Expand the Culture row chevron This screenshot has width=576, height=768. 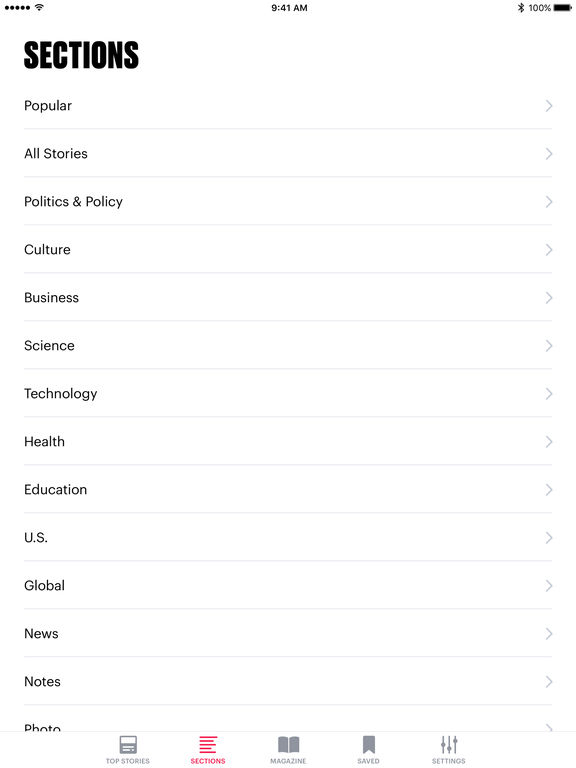pos(549,250)
